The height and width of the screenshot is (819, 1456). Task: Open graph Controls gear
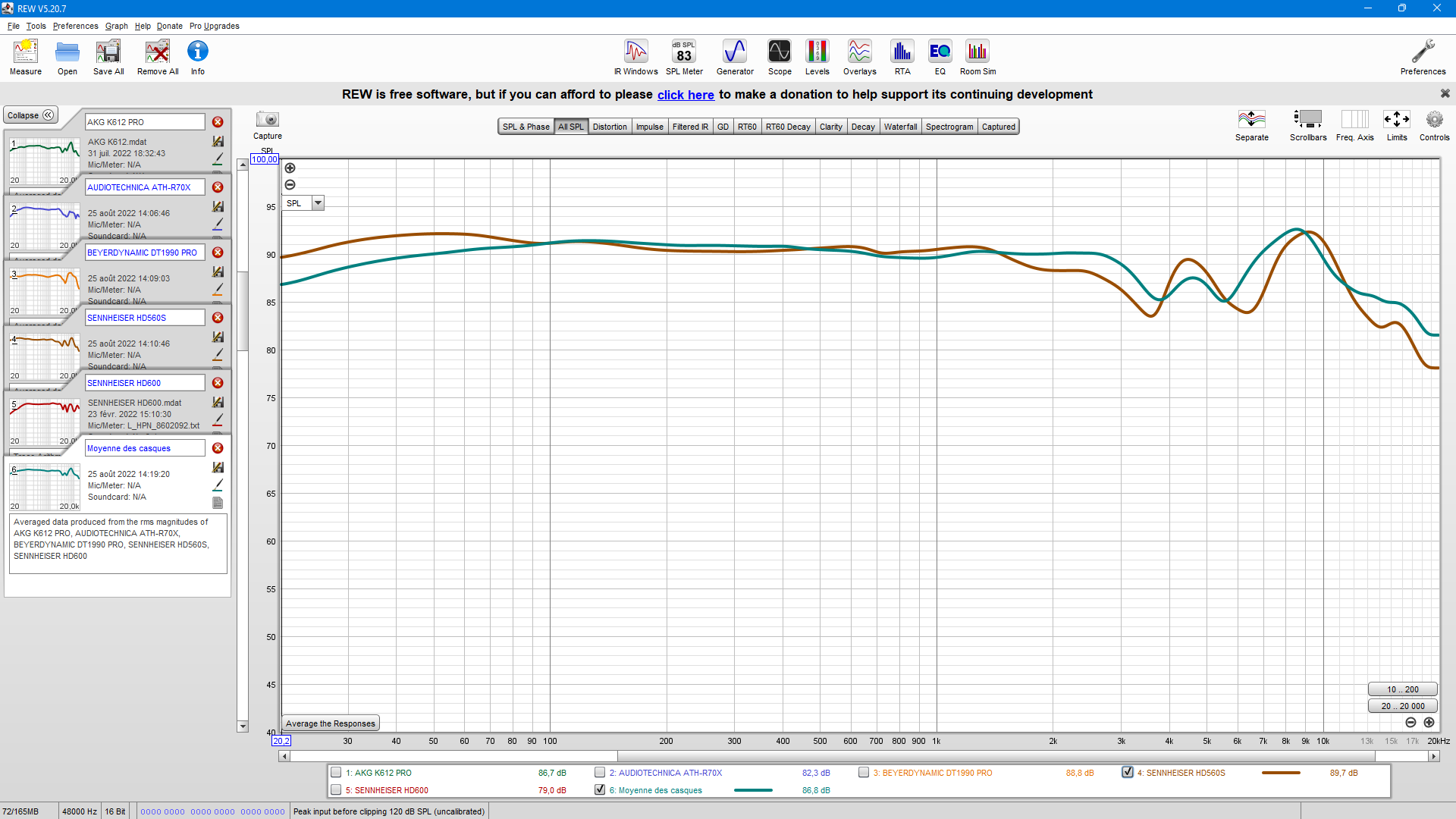[x=1434, y=125]
